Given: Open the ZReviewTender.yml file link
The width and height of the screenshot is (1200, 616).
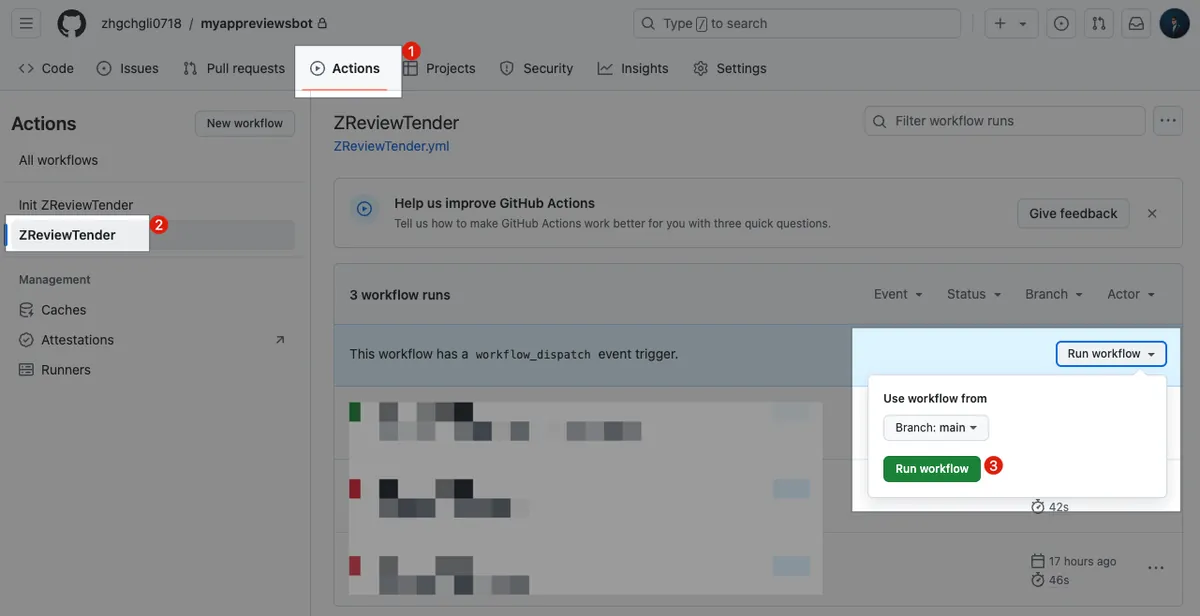Looking at the screenshot, I should point(391,146).
